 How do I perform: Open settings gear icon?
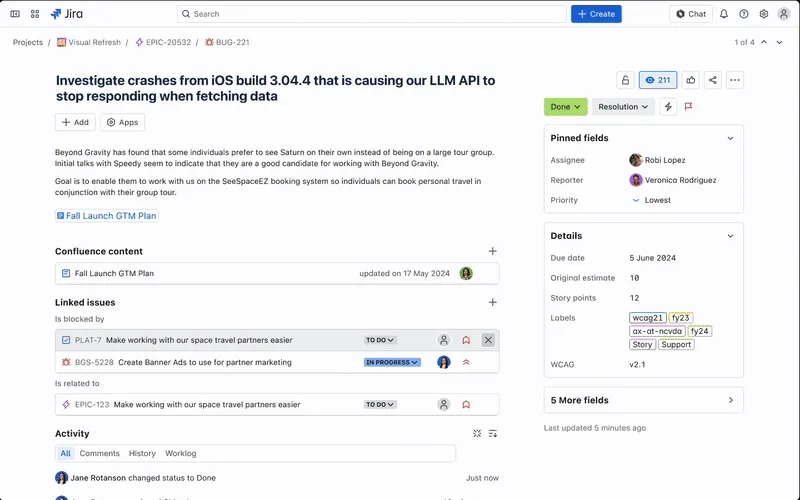coord(763,14)
